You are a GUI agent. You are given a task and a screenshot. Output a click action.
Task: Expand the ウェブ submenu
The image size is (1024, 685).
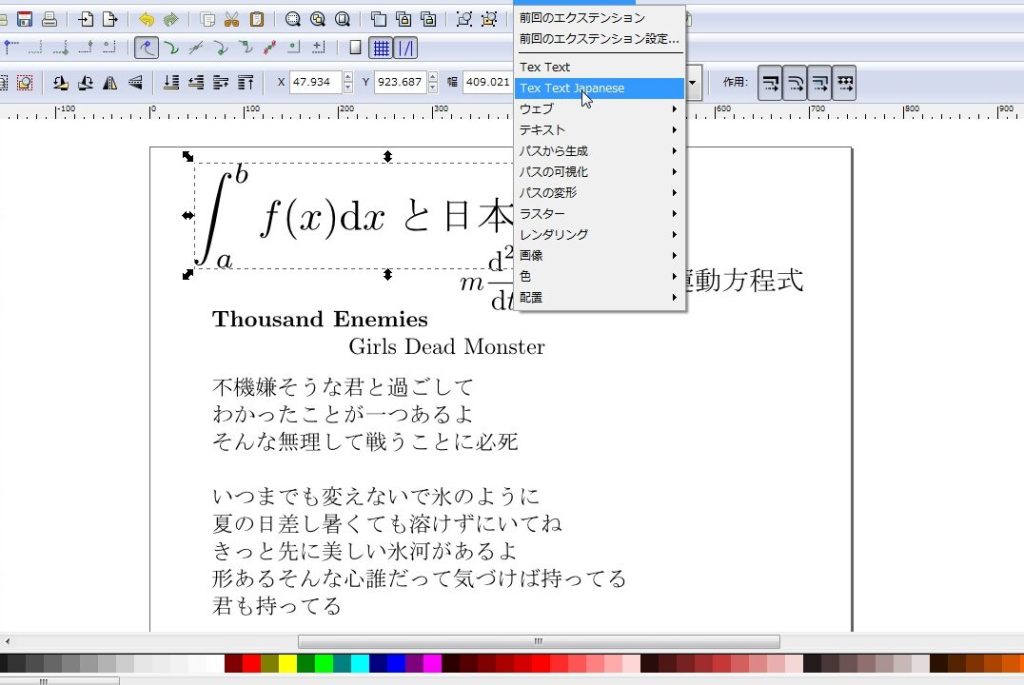coord(598,109)
